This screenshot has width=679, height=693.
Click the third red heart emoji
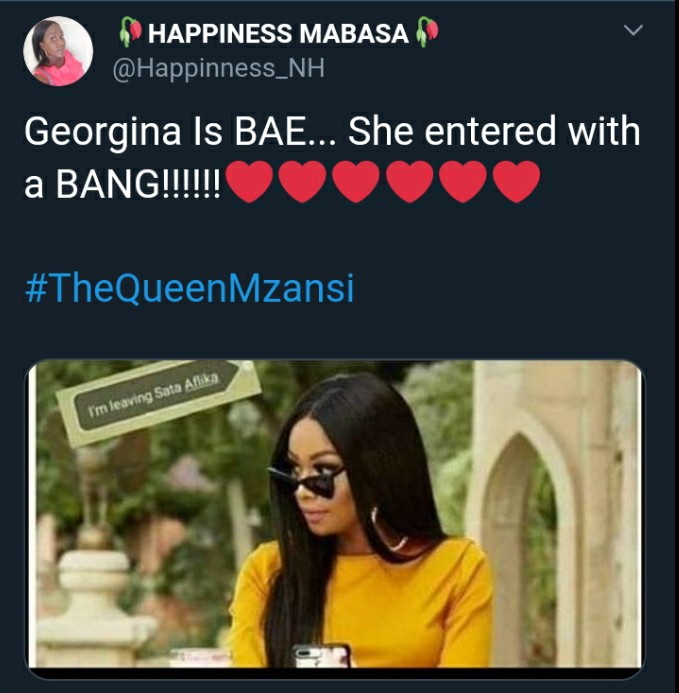coord(356,182)
